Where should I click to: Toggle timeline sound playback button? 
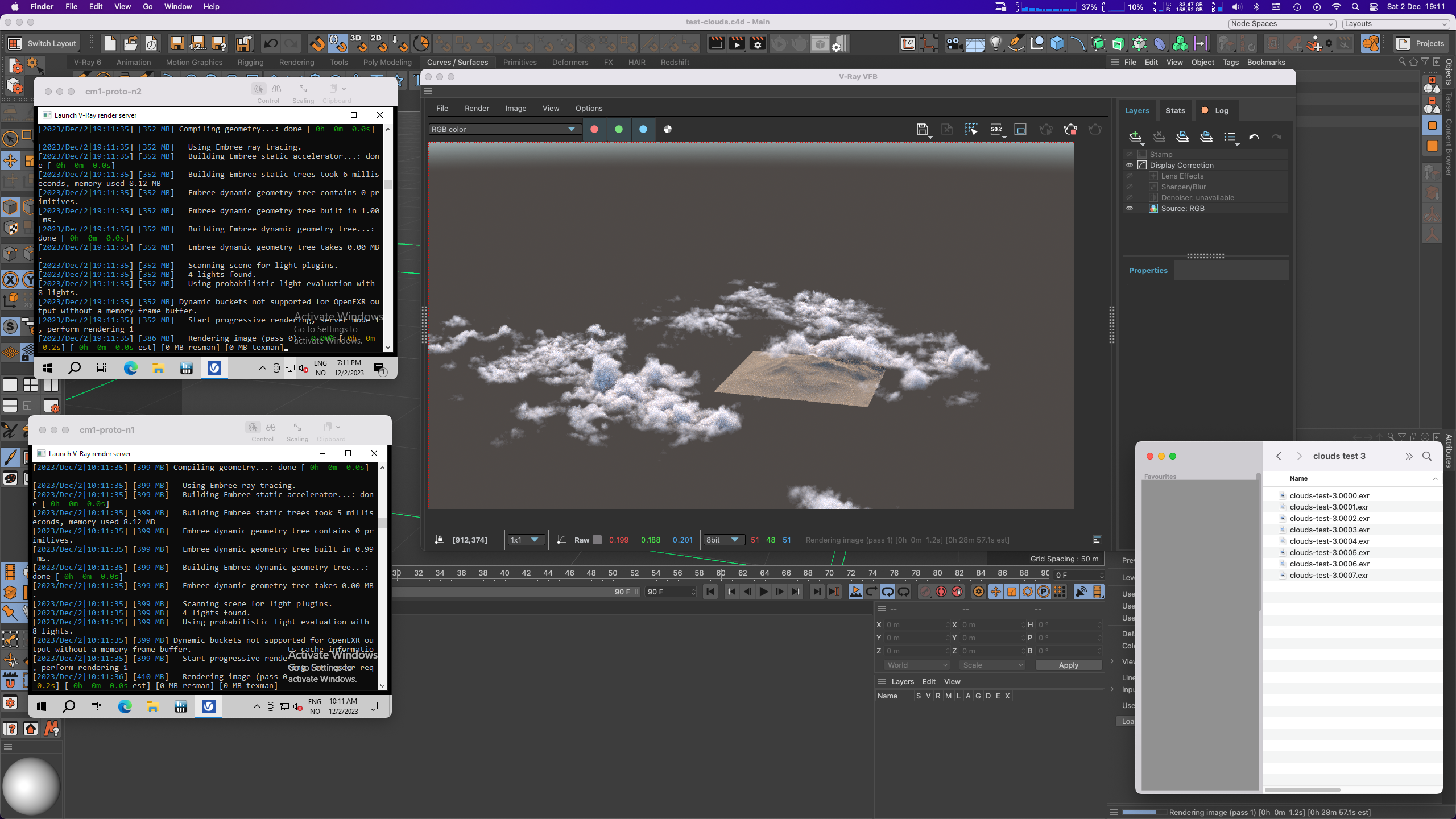pos(1081,591)
